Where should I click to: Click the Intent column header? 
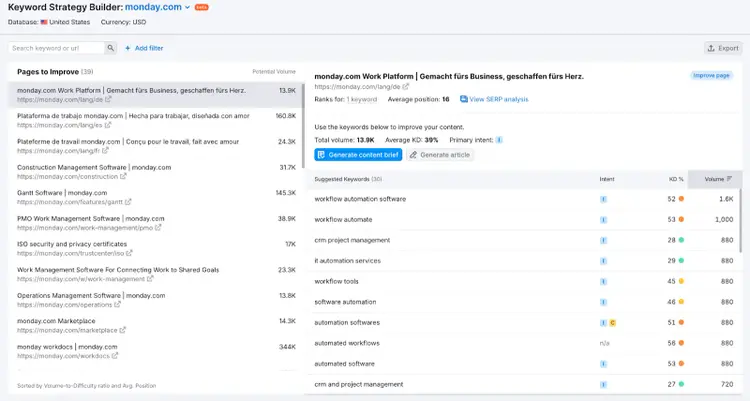[607, 179]
